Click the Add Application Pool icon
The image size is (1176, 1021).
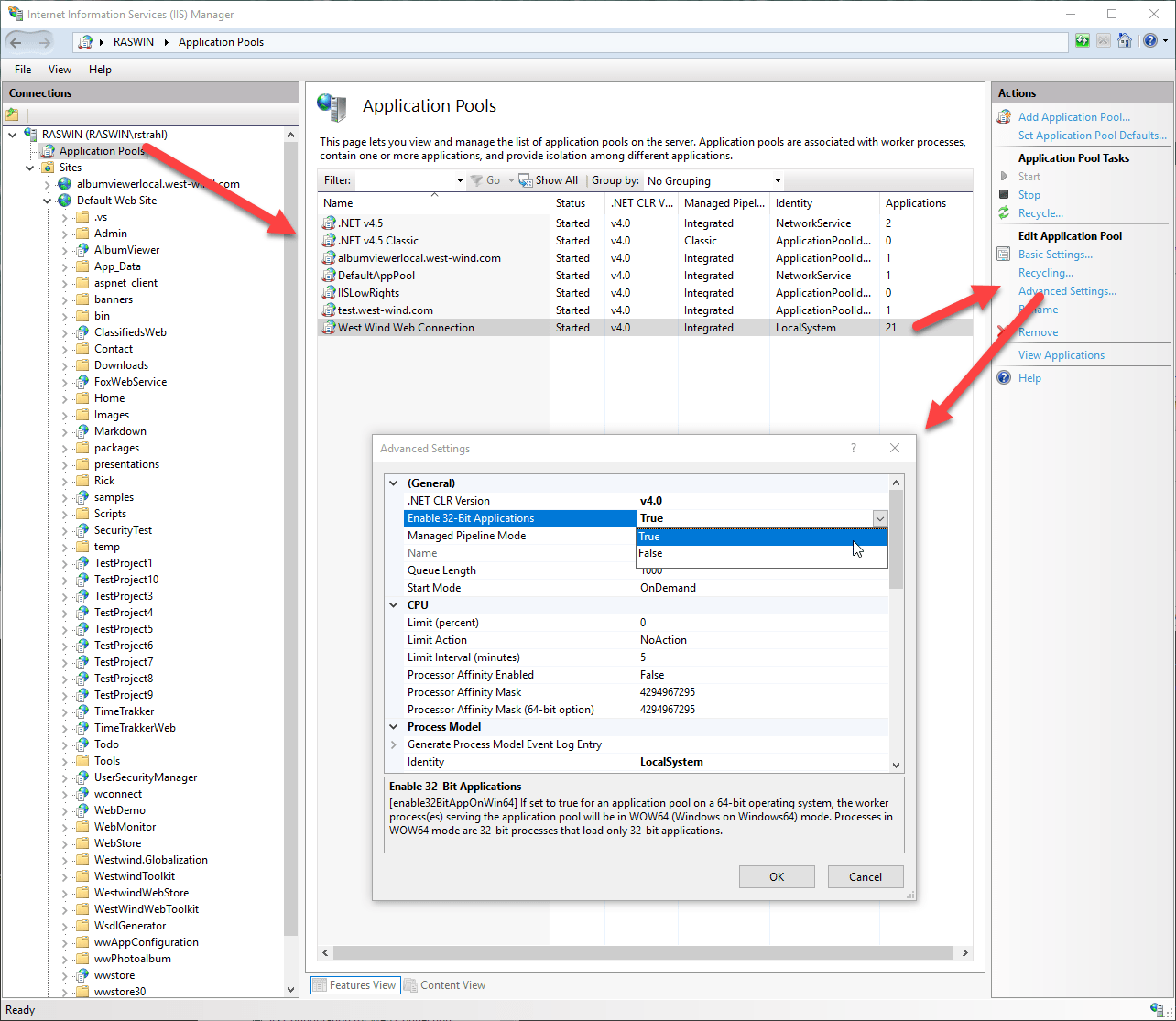(1004, 117)
